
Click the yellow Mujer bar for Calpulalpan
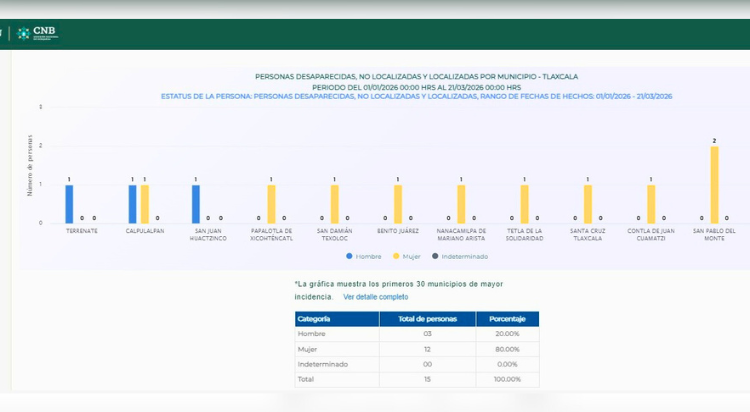tap(145, 204)
